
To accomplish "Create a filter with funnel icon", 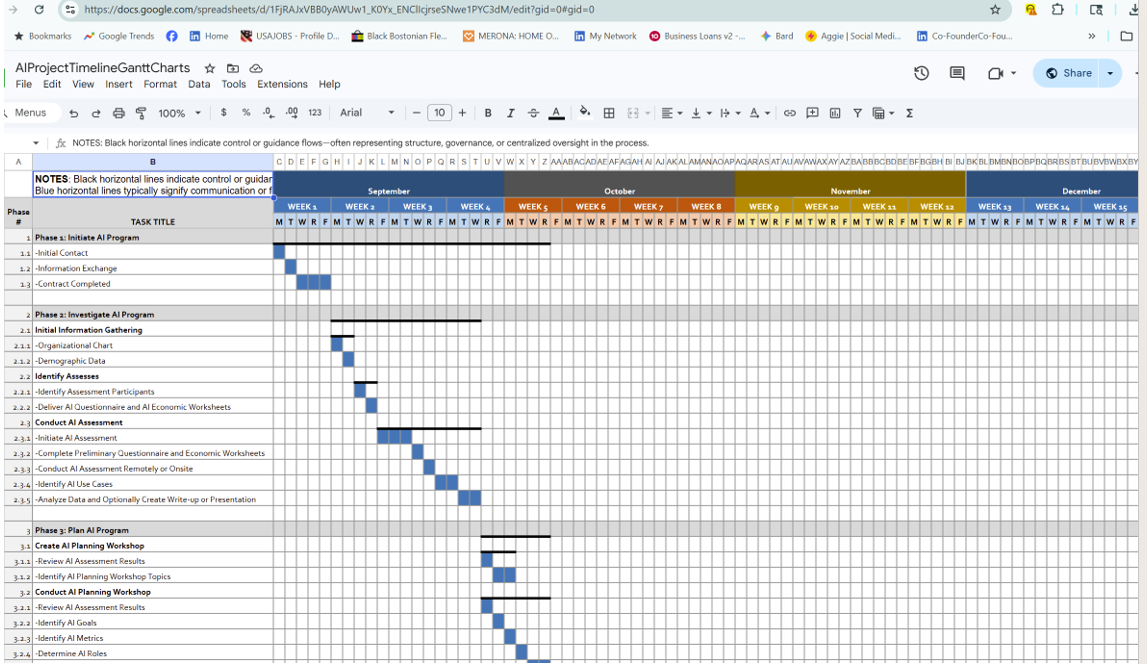I will (x=857, y=113).
